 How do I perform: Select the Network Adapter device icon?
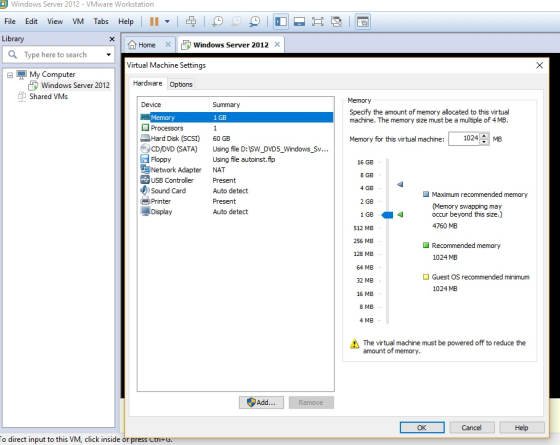point(145,169)
